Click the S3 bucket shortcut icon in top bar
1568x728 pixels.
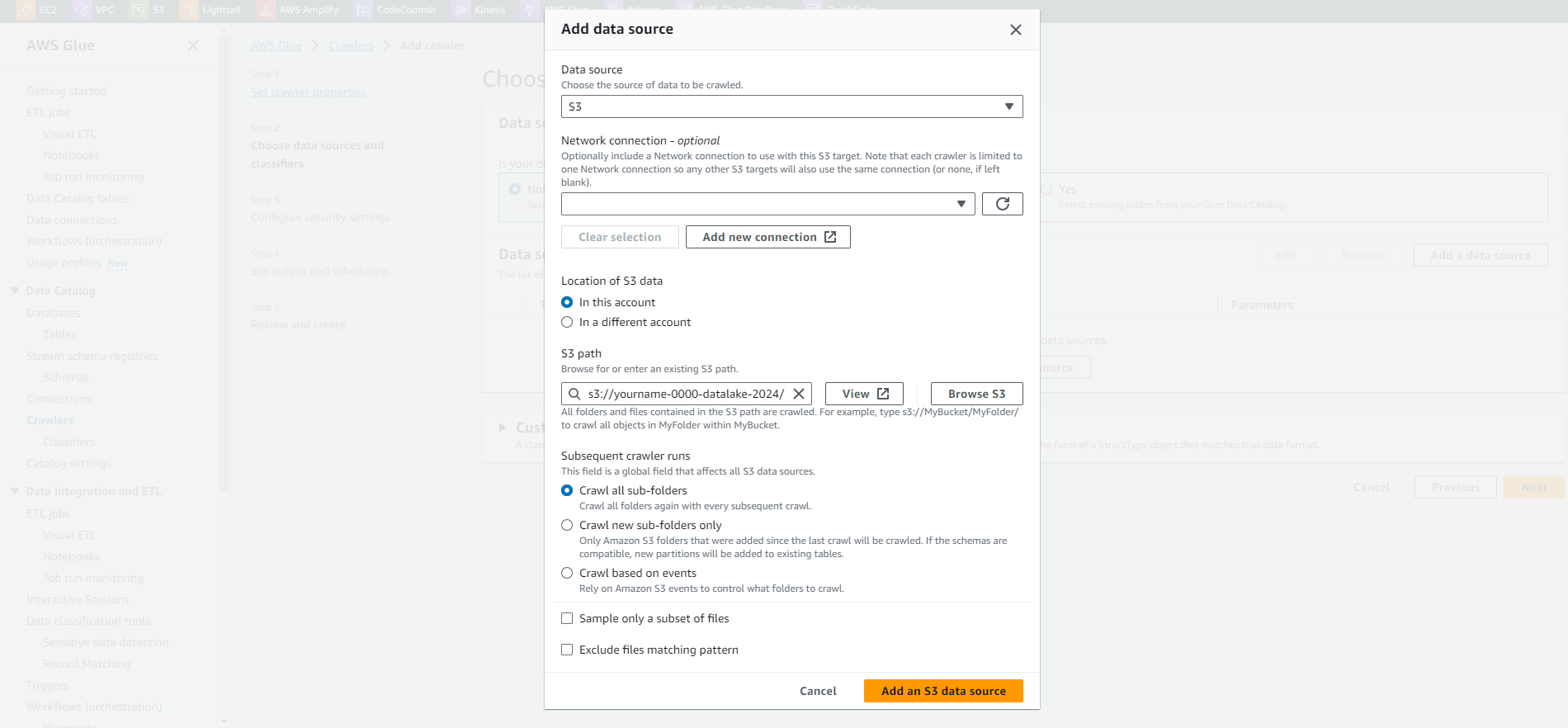tap(139, 10)
